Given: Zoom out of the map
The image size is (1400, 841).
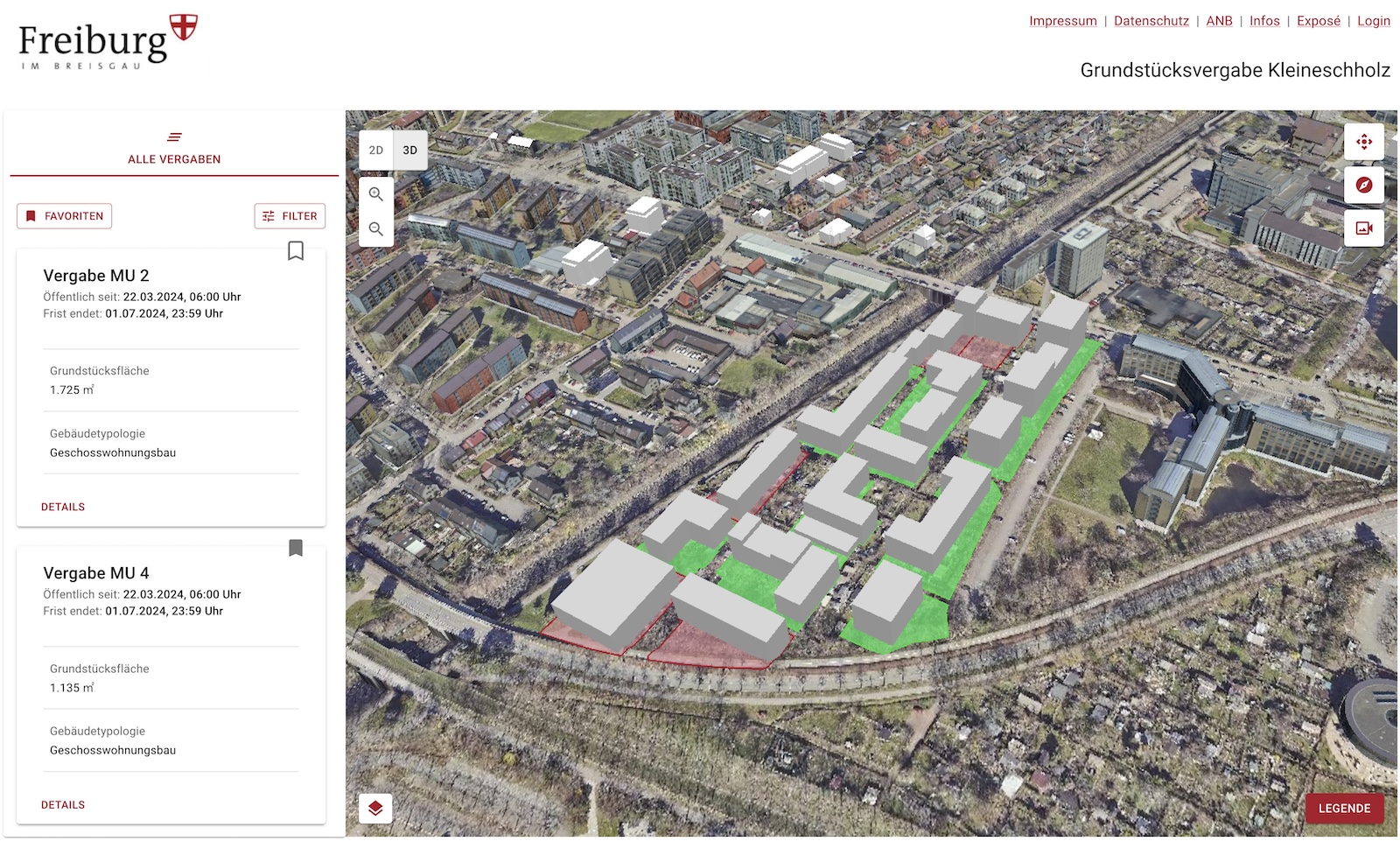Looking at the screenshot, I should [x=376, y=229].
